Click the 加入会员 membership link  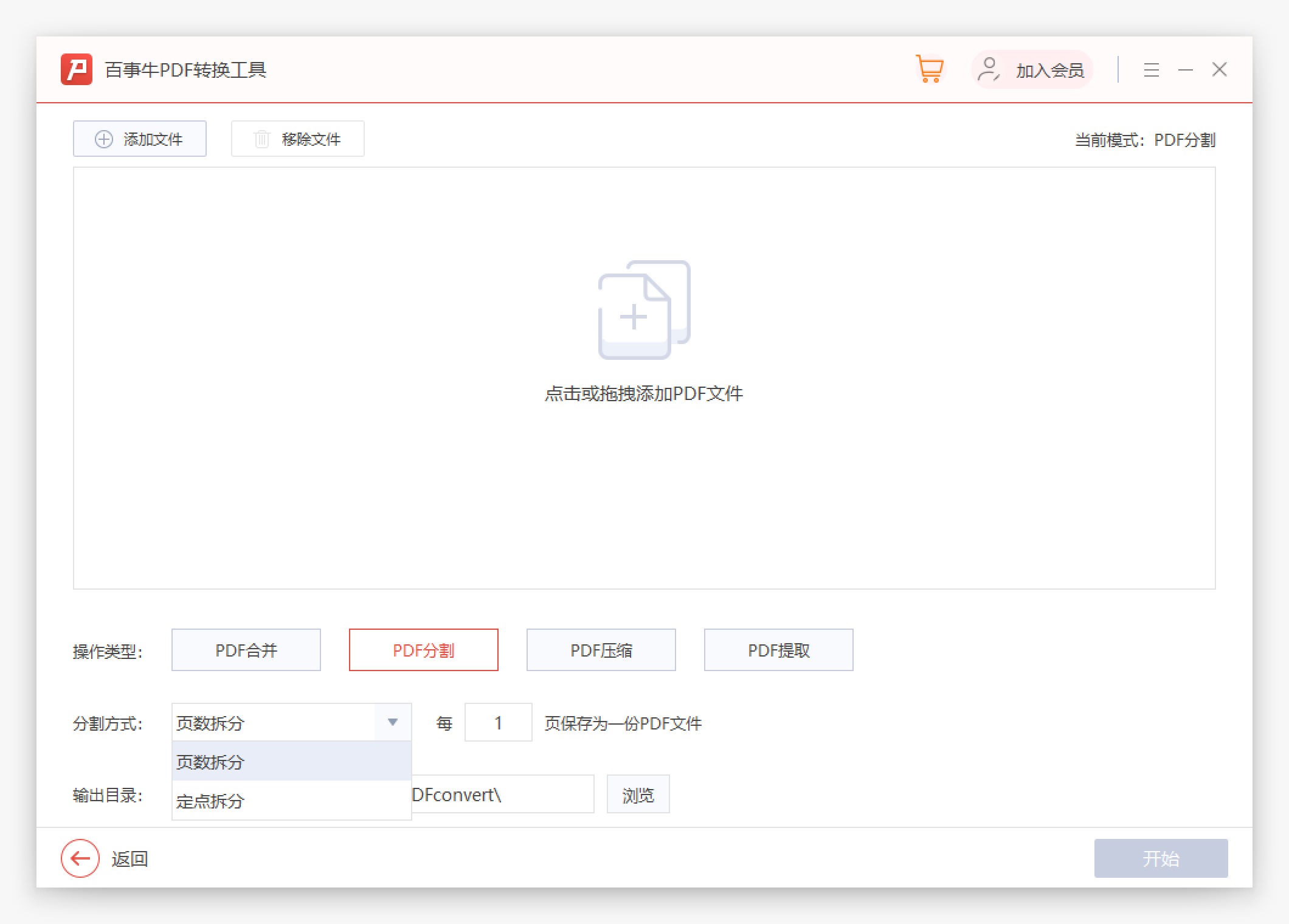pyautogui.click(x=1049, y=71)
